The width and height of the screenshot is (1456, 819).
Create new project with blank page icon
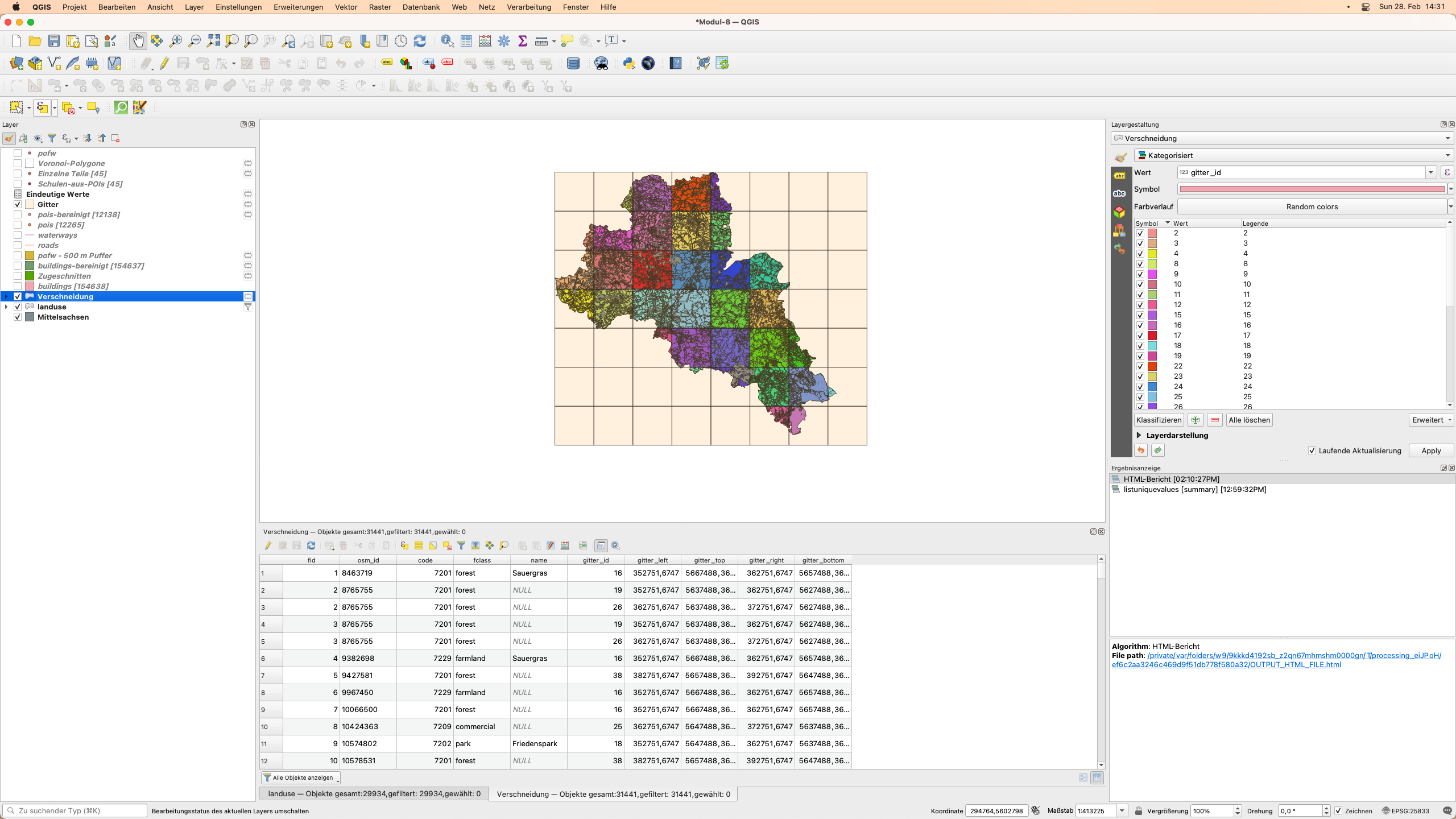(16, 41)
